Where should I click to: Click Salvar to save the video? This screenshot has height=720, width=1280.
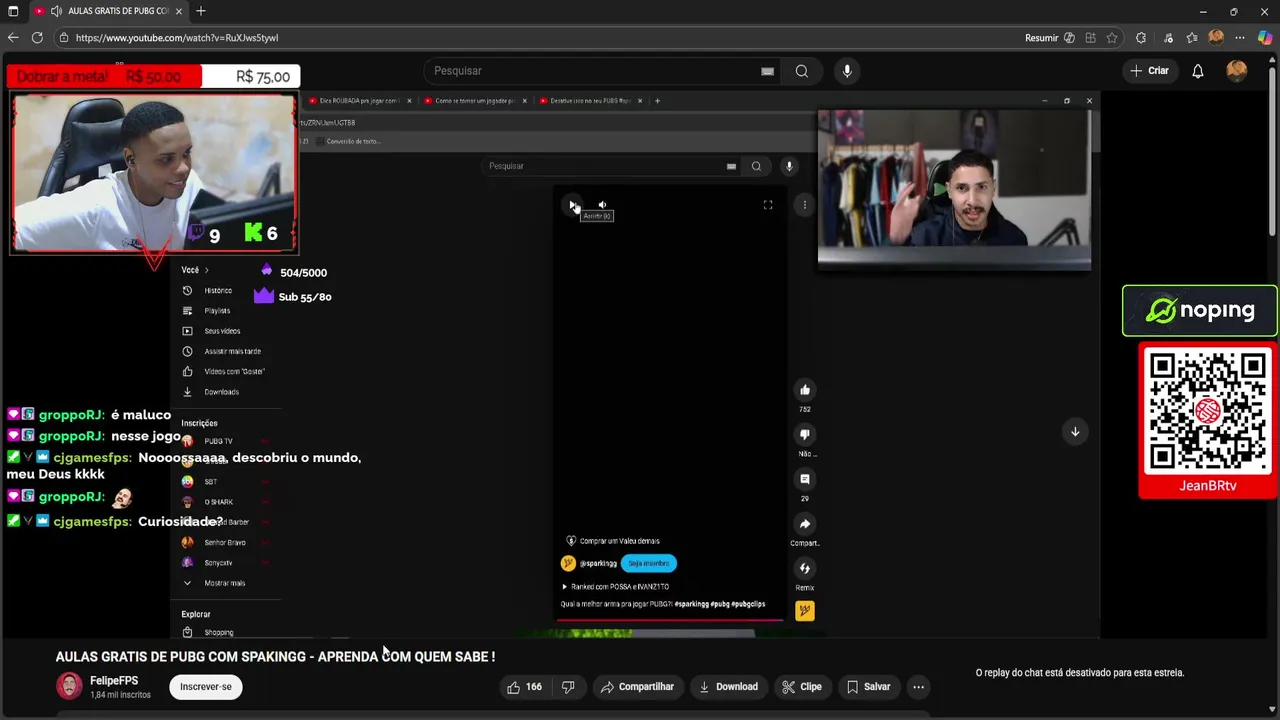click(868, 687)
